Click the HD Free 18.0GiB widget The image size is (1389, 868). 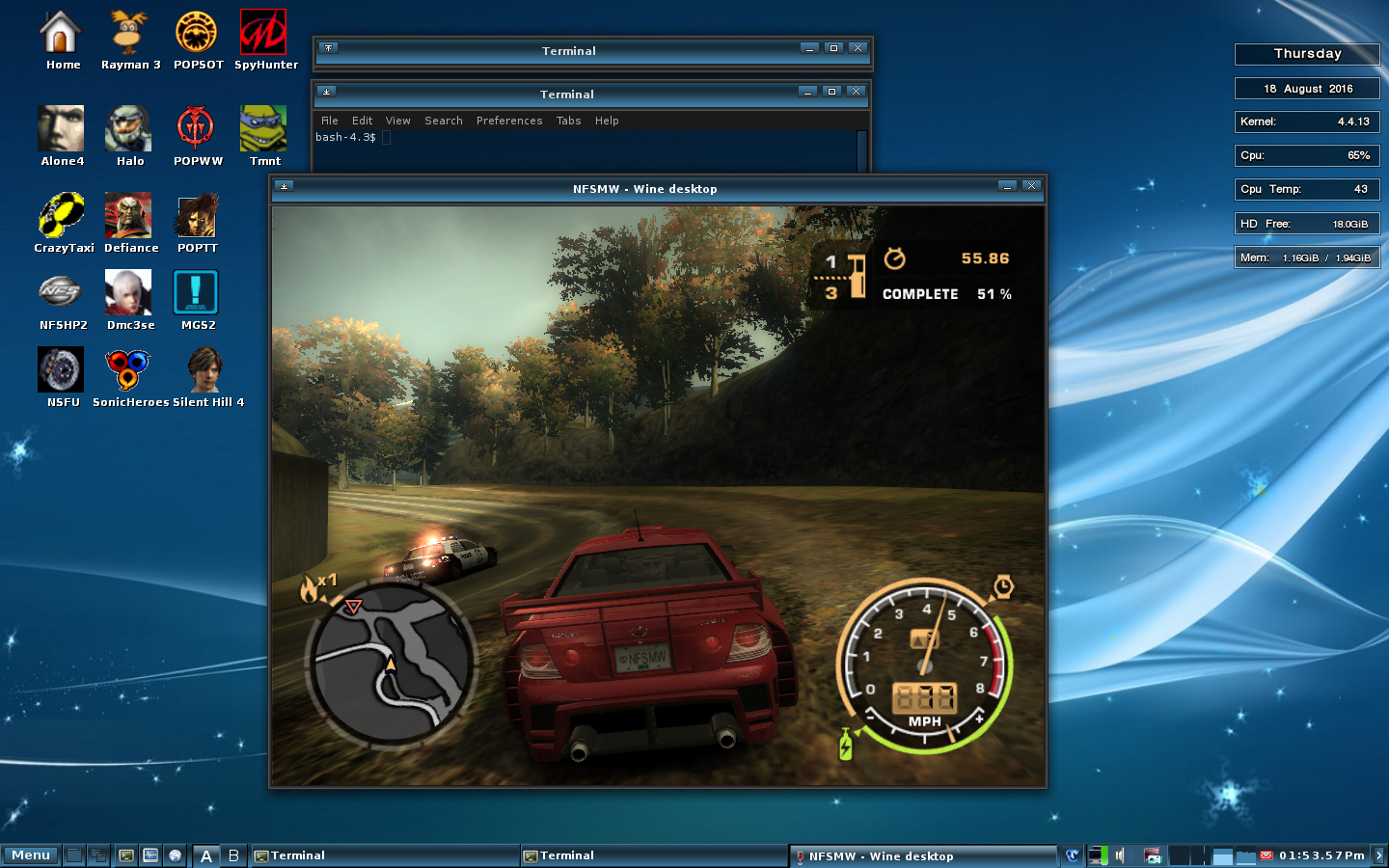pos(1307,224)
